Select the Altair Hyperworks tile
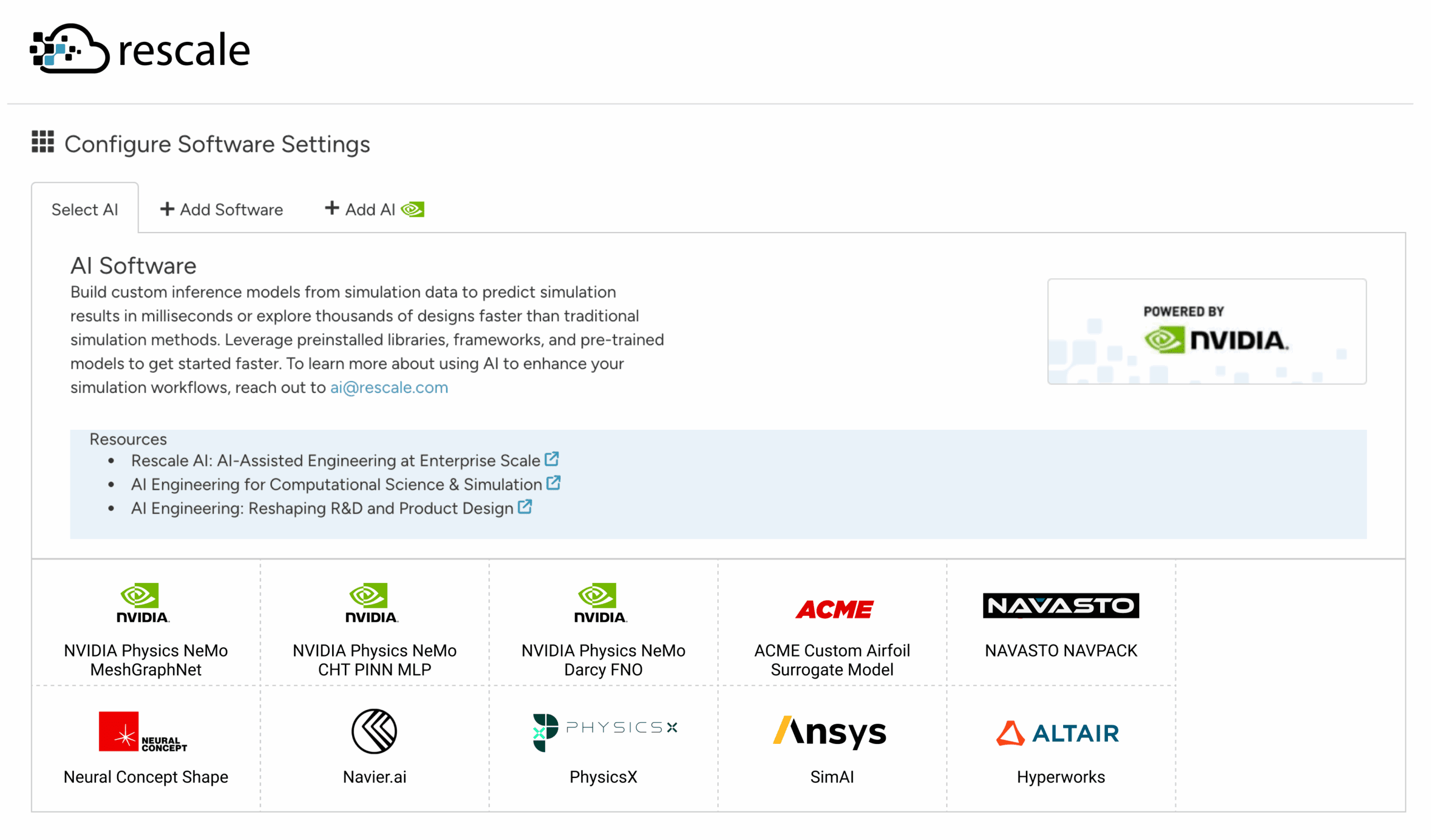Screen dimensions: 1431x840 [1060, 744]
